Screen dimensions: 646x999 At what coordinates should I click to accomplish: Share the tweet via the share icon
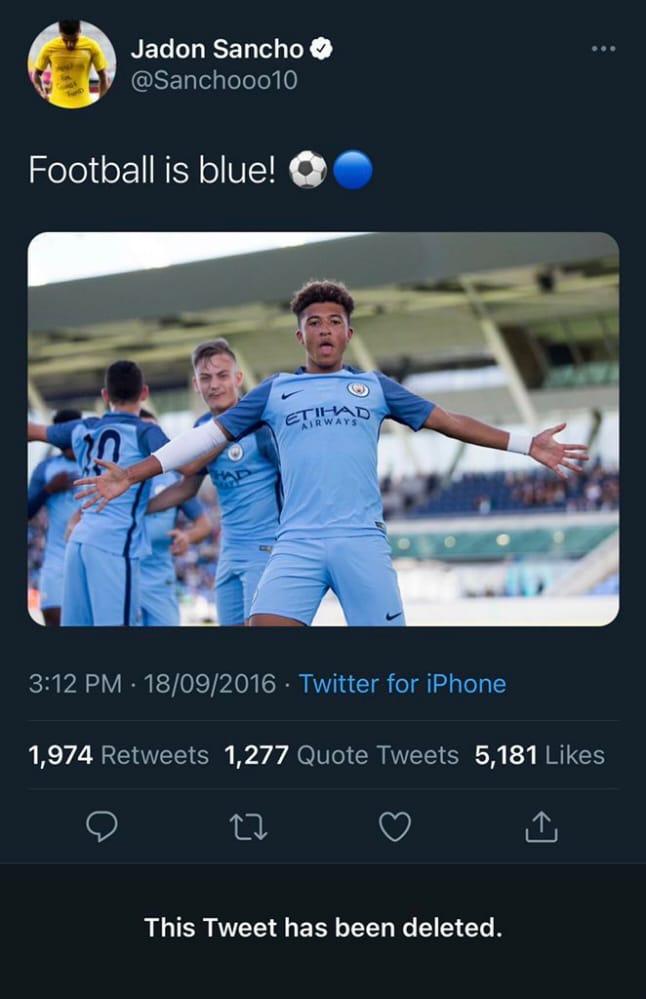click(x=540, y=826)
